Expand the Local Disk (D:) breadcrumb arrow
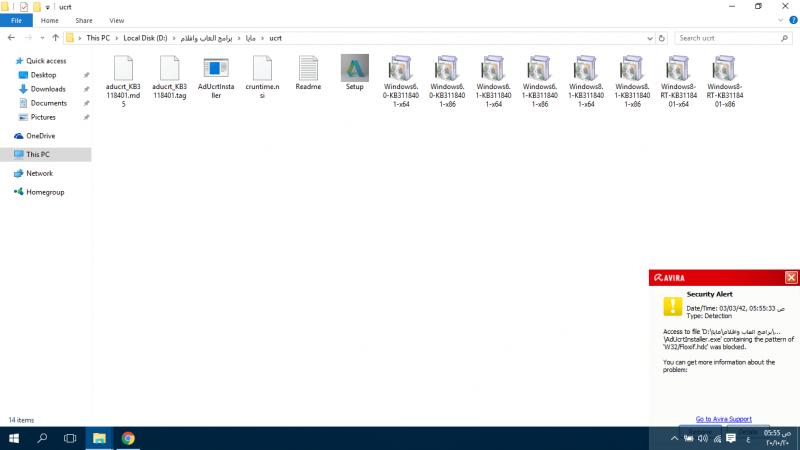Viewport: 800px width, 450px height. [173, 38]
